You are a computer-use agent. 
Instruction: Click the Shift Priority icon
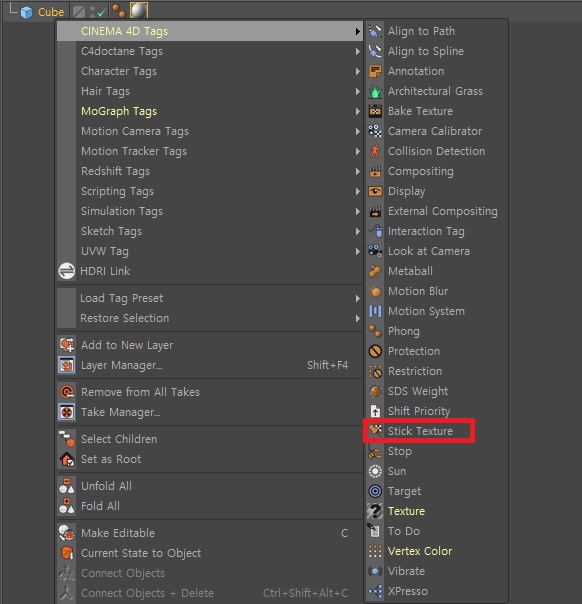[x=375, y=411]
